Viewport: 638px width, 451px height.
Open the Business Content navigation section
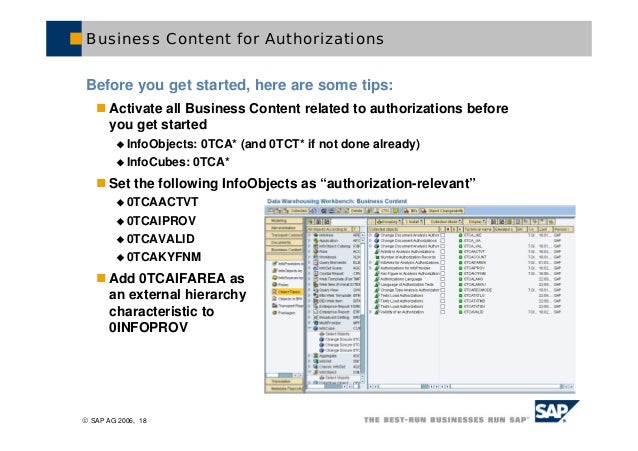284,250
